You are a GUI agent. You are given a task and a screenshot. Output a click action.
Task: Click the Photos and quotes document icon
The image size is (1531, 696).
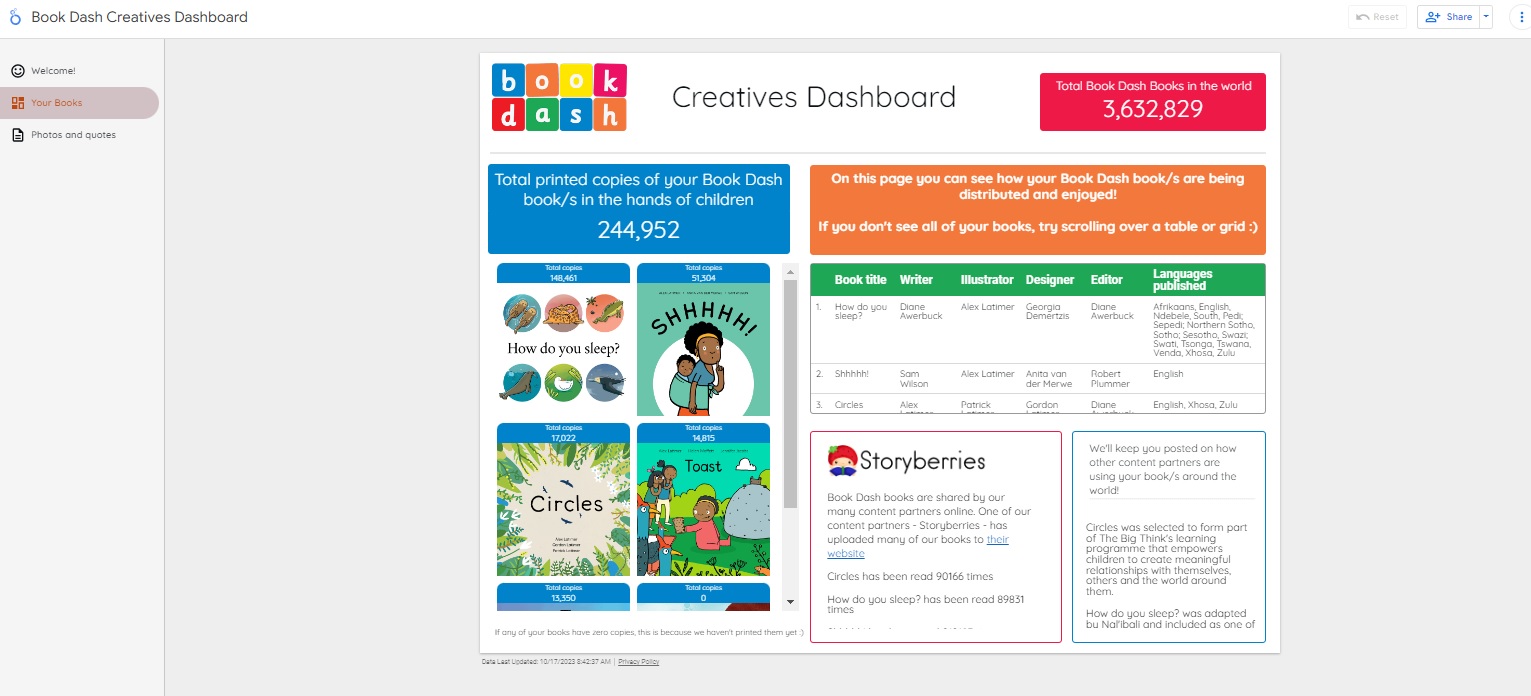coord(18,135)
